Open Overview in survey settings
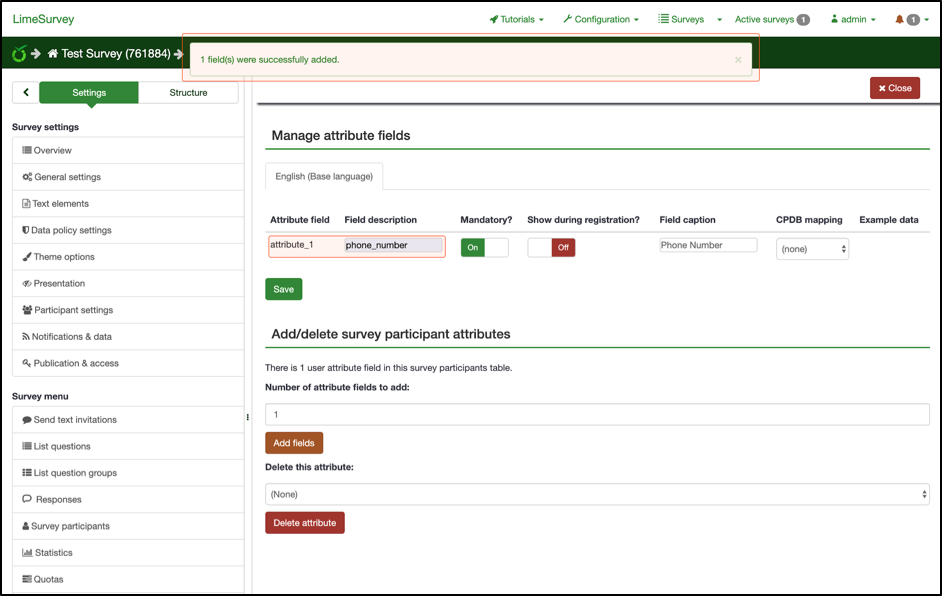The width and height of the screenshot is (942, 596). (128, 150)
